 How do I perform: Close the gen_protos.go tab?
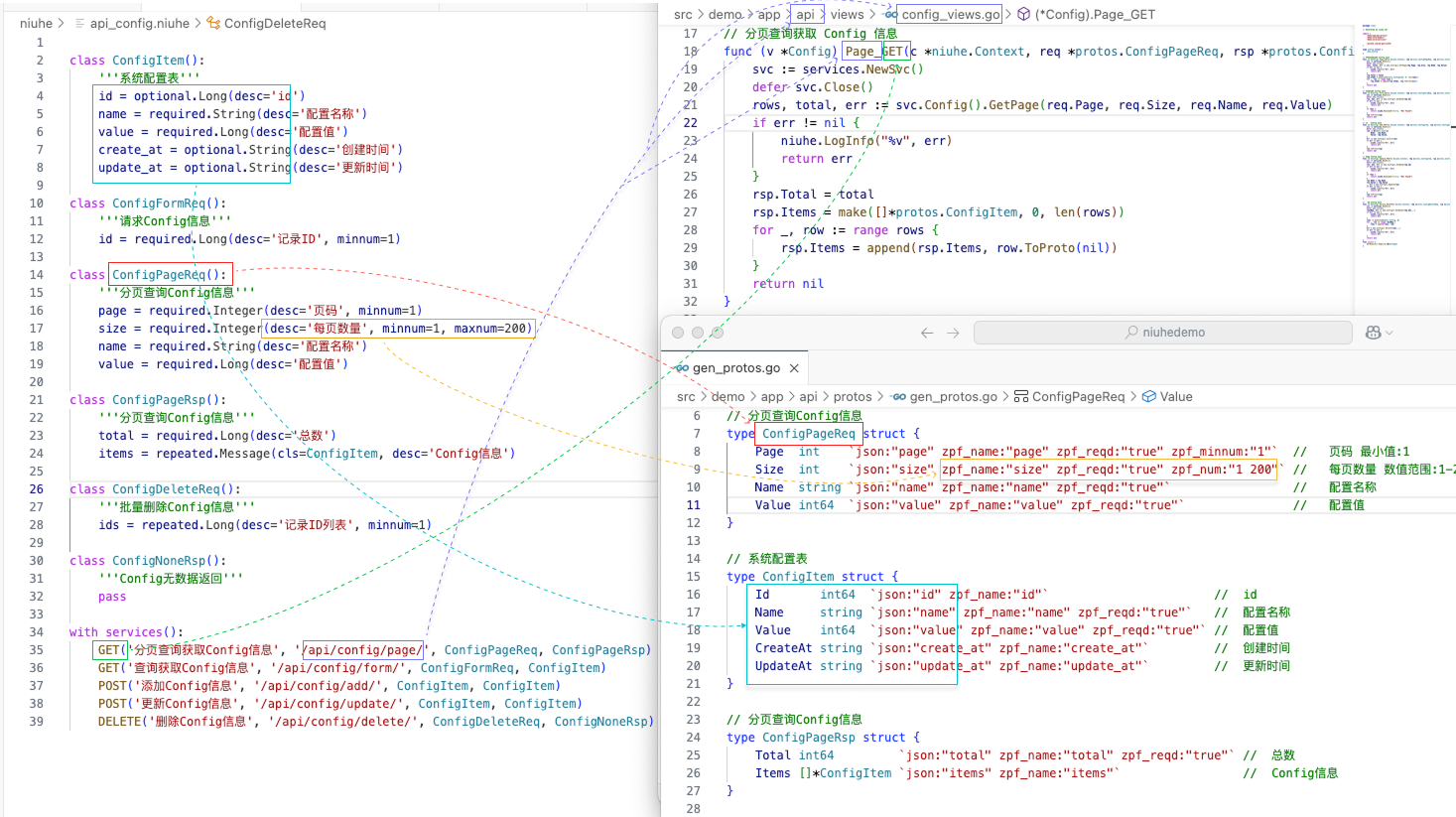tap(794, 368)
